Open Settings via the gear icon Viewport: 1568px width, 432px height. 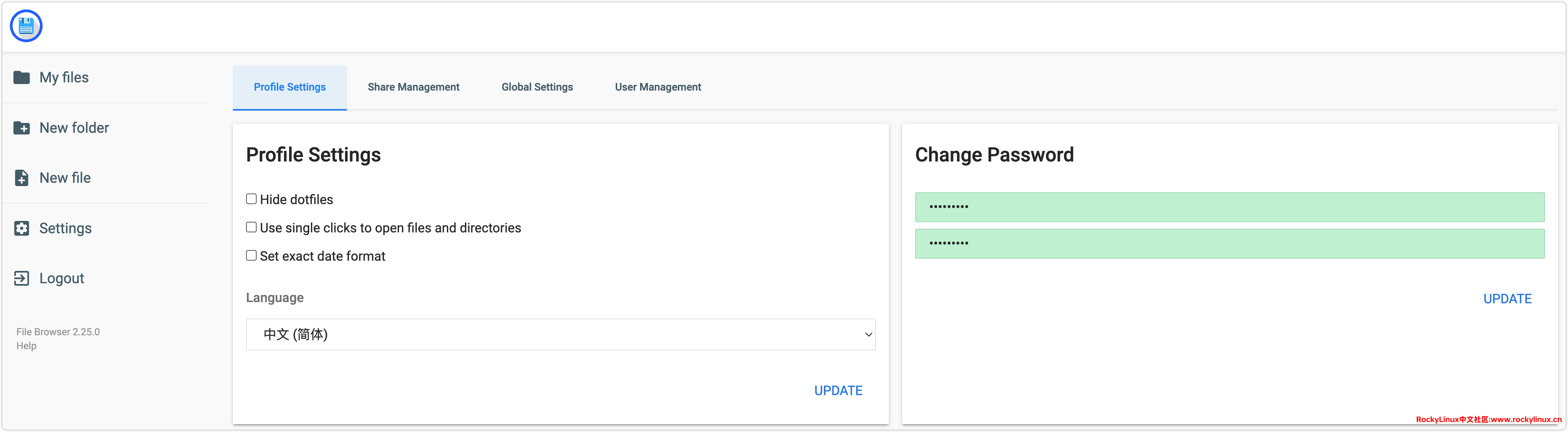click(22, 228)
